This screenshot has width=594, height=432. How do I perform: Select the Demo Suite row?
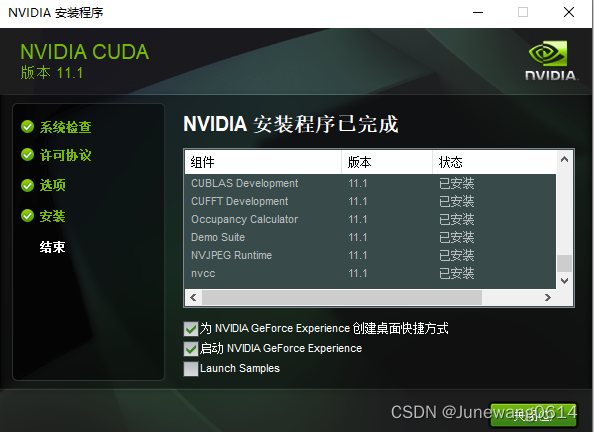(x=370, y=237)
